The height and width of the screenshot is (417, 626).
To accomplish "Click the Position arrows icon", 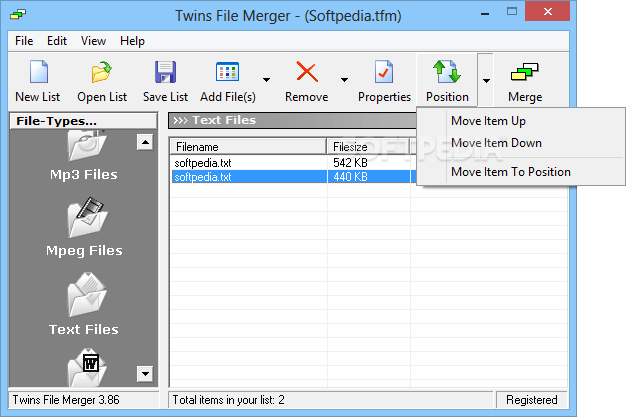I will pos(447,72).
